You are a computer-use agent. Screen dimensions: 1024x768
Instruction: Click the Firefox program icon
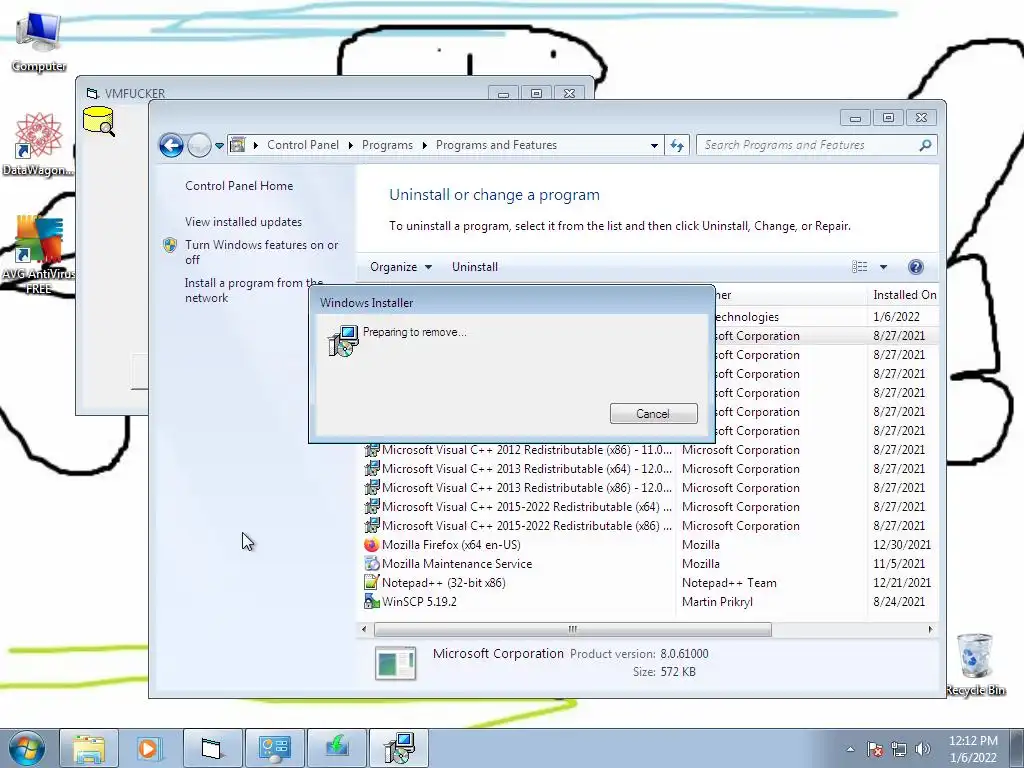[x=372, y=545]
